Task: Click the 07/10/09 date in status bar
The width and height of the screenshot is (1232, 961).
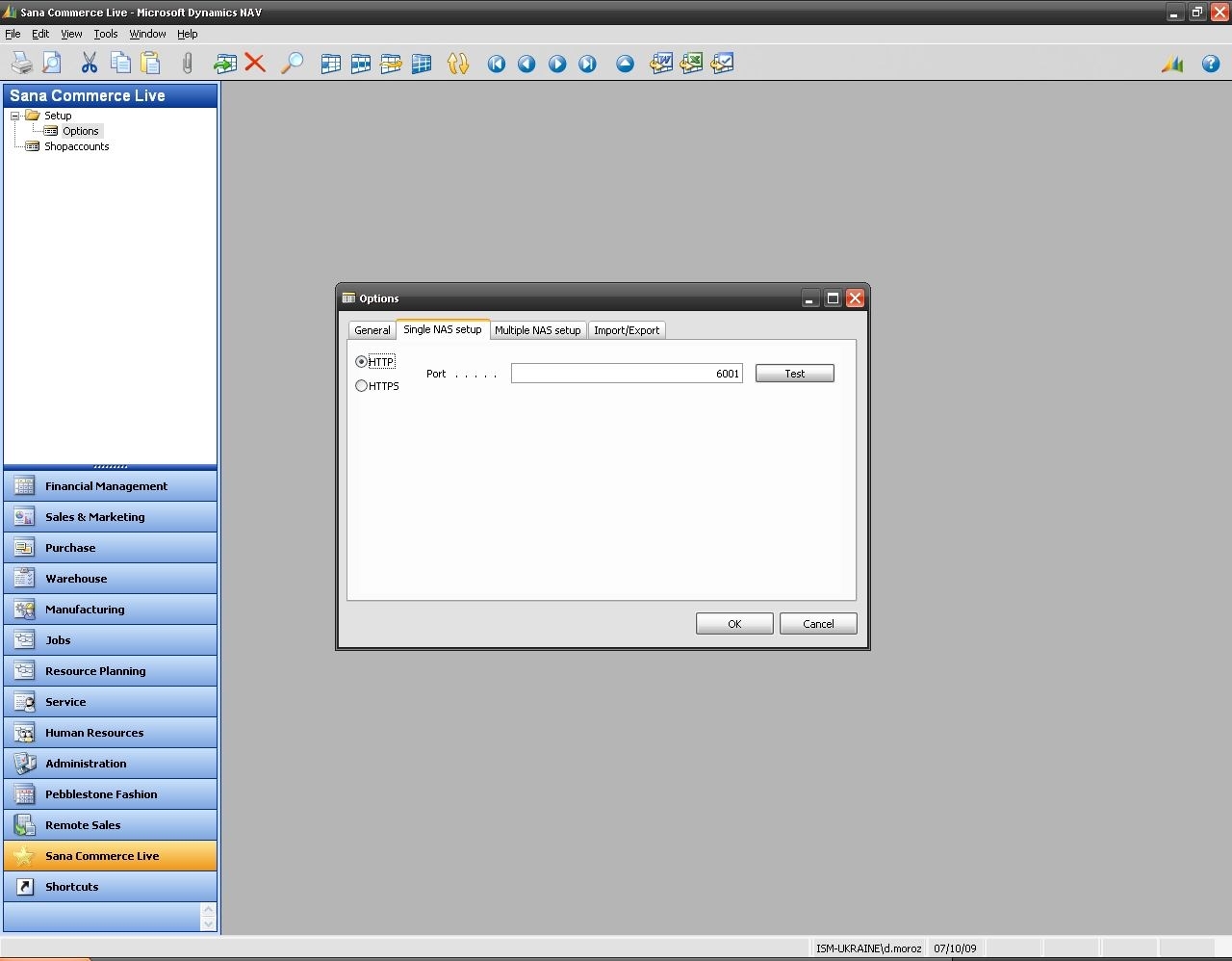Action: point(955,948)
